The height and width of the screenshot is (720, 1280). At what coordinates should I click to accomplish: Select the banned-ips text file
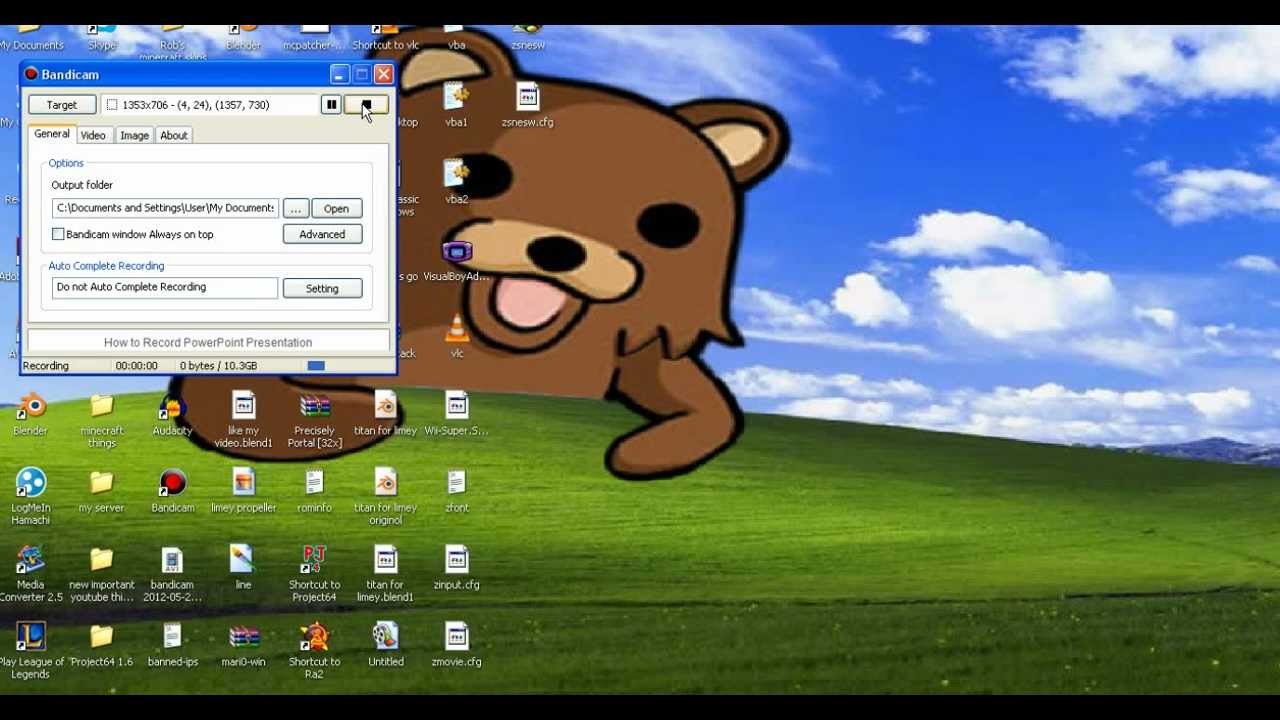coord(172,645)
